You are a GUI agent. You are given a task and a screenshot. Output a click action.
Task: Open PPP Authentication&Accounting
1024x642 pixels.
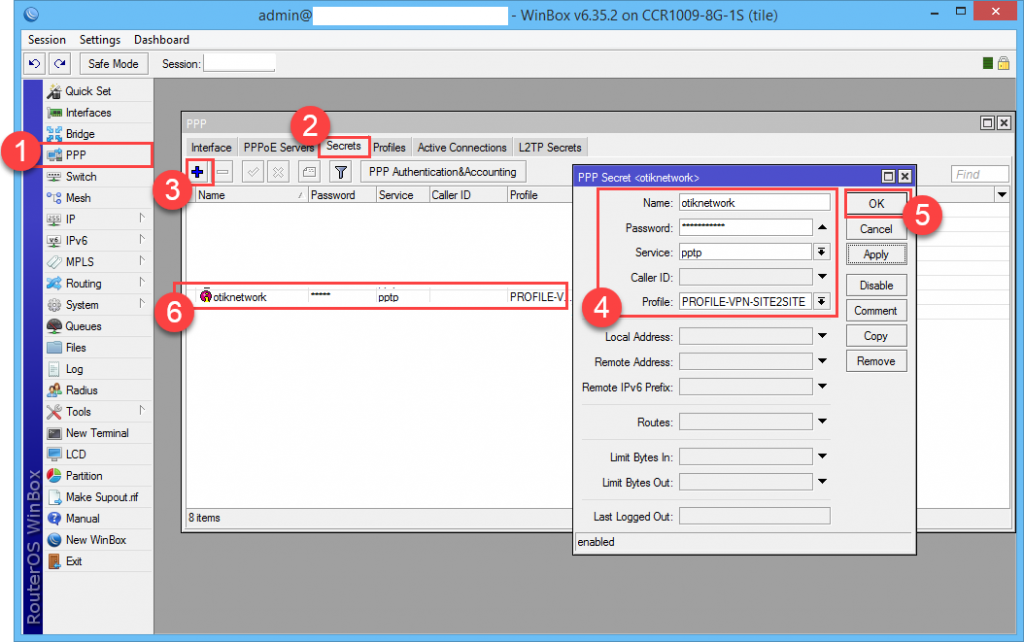tap(443, 172)
